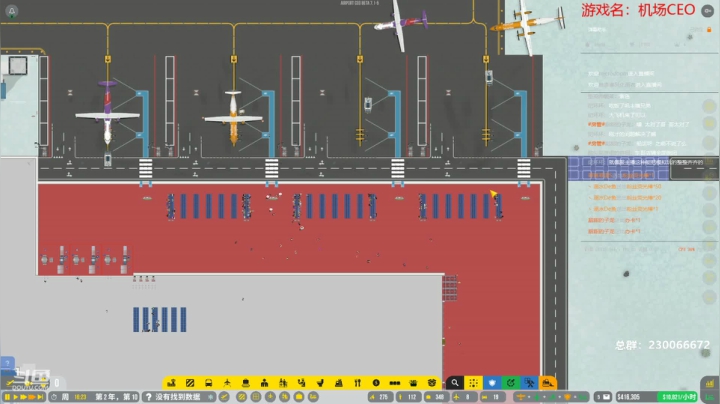Select the orange plane parked at second stand
This screenshot has height=404, width=720.
233,118
